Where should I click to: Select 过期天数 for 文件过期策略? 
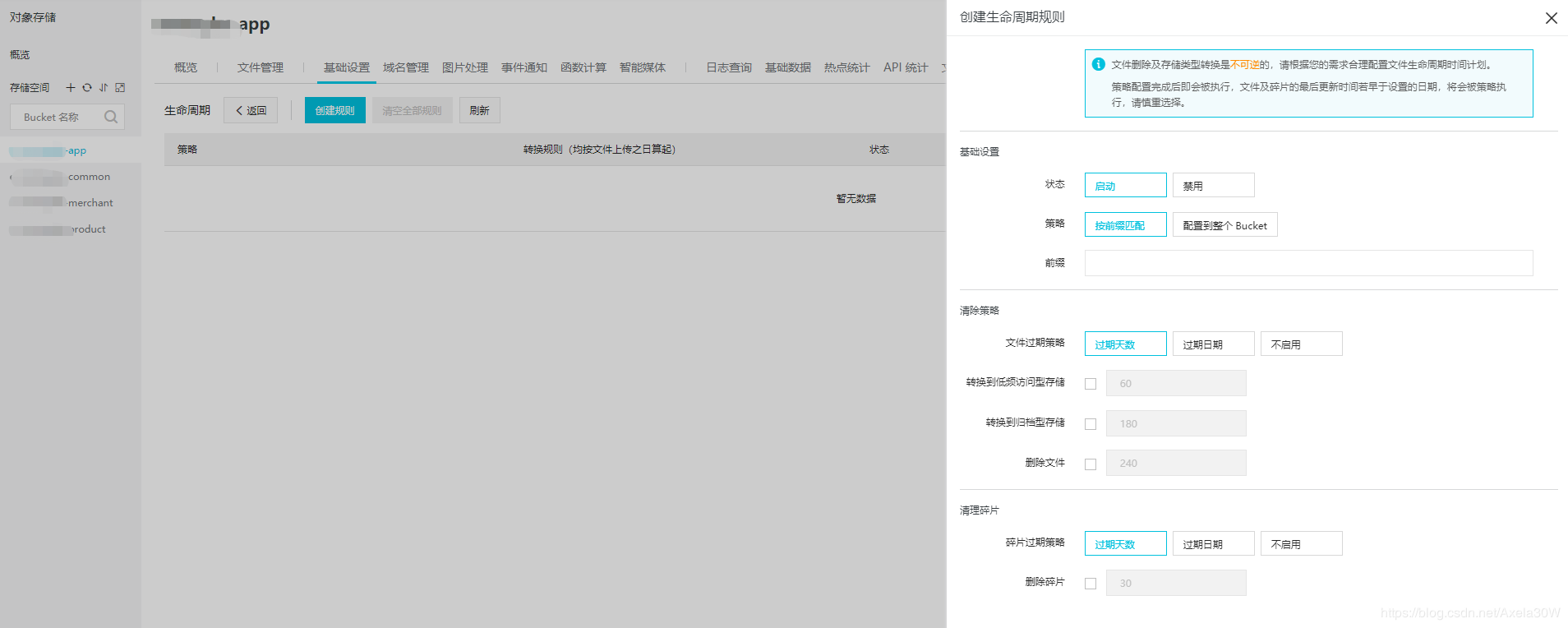point(1125,344)
